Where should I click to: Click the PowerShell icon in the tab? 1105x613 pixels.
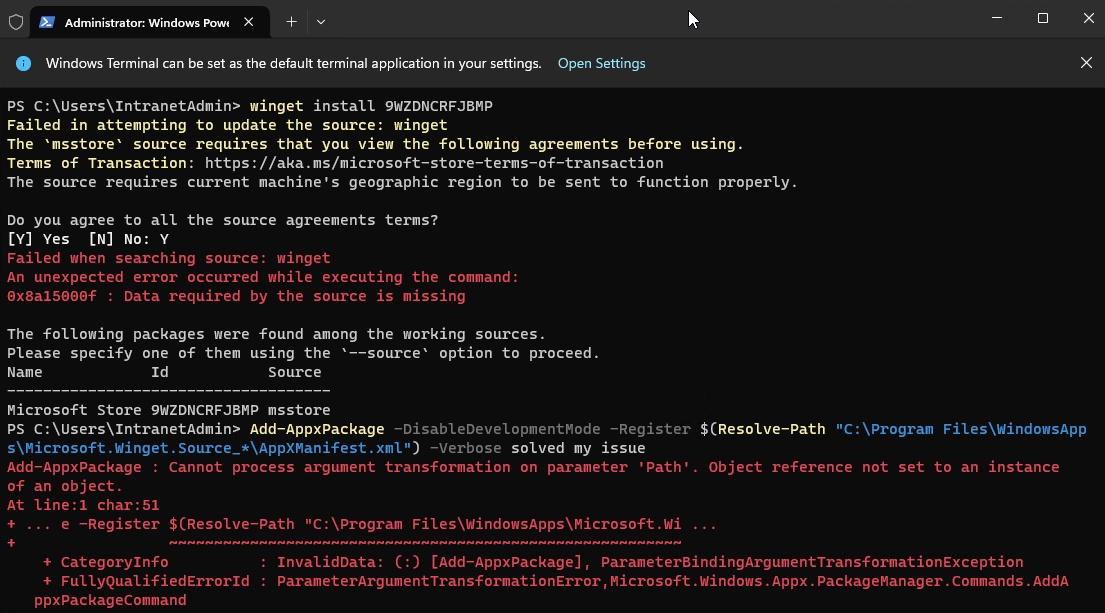(48, 22)
